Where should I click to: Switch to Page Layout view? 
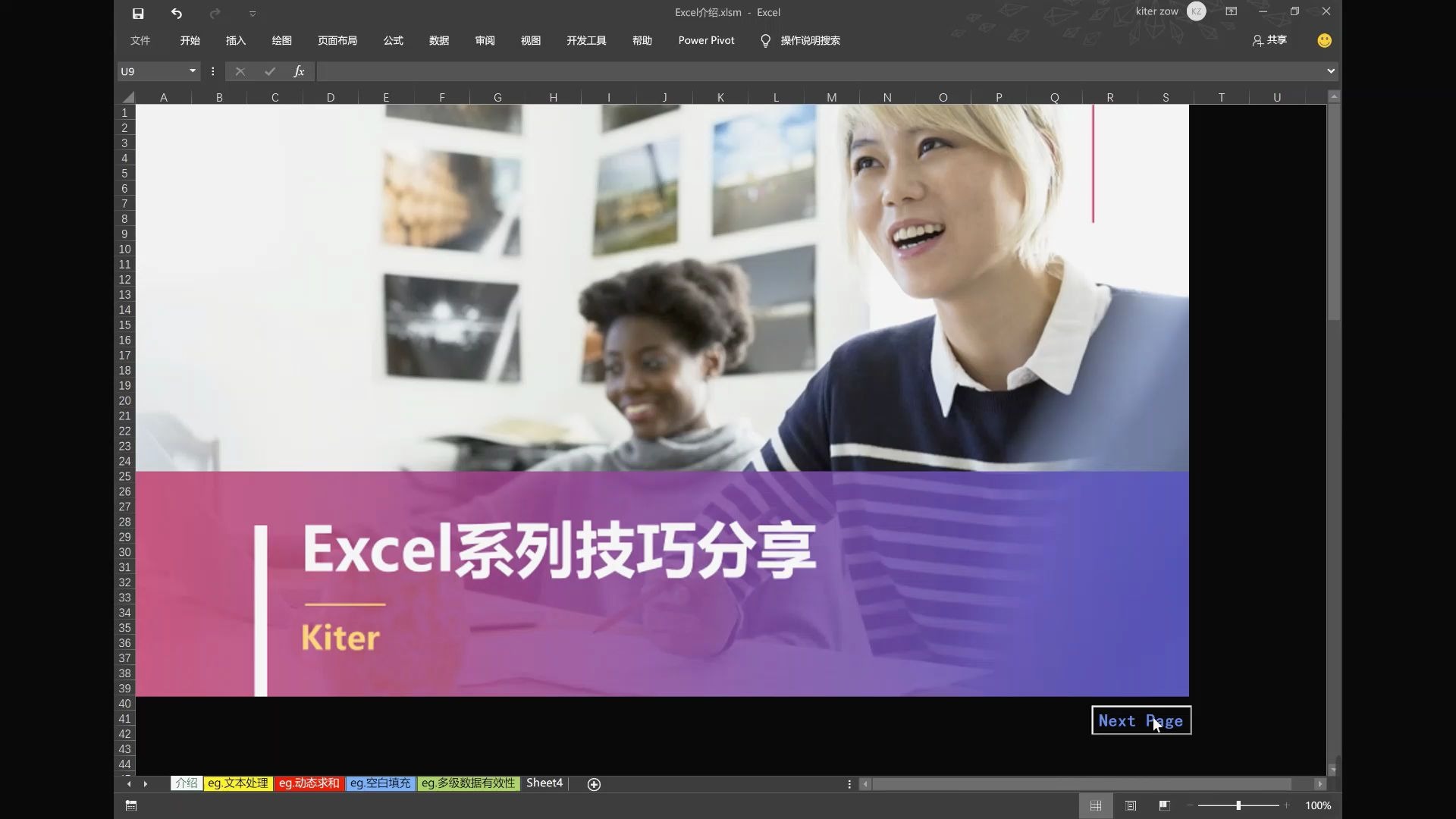pos(1131,805)
